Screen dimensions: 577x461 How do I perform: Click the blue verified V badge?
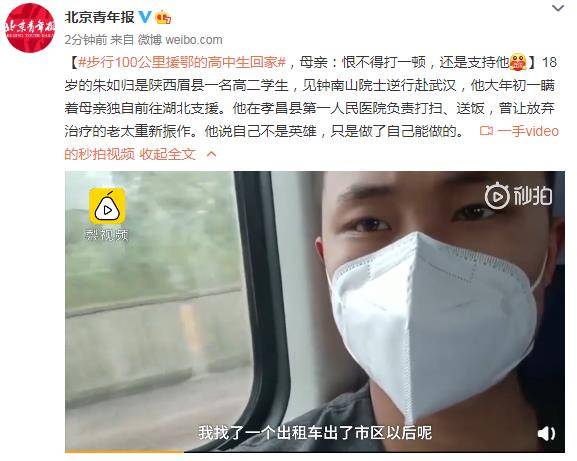pos(144,17)
